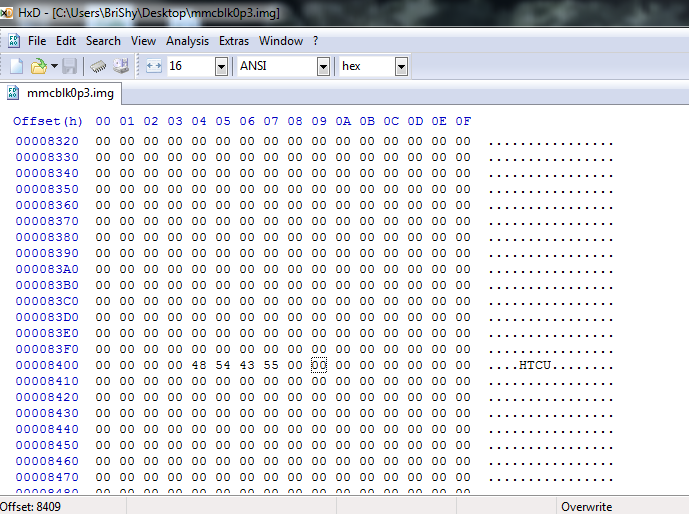Viewport: 689px width, 514px height.
Task: Expand the Open file dropdown arrow
Action: [x=54, y=66]
